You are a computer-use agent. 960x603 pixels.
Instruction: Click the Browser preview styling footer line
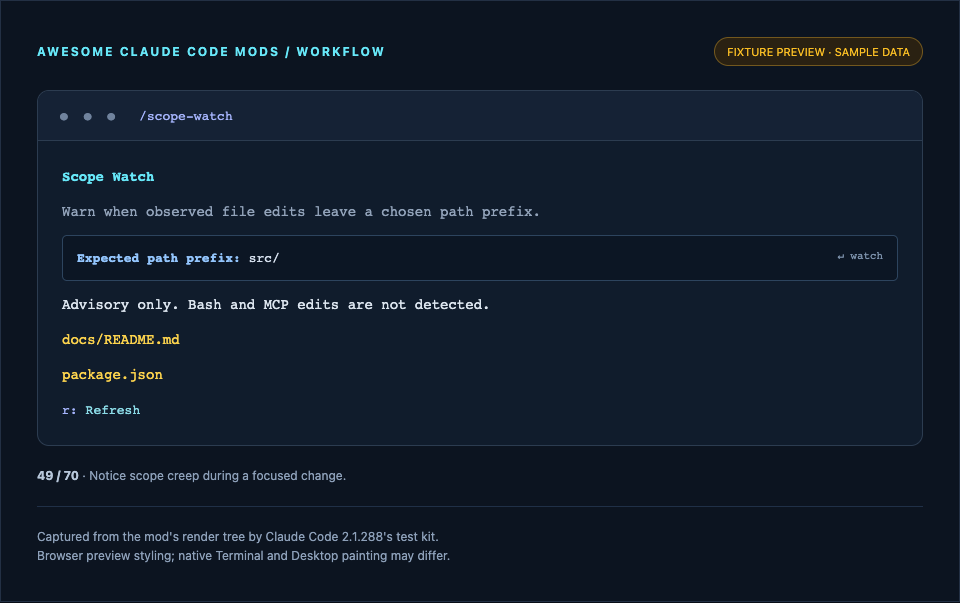(243, 556)
